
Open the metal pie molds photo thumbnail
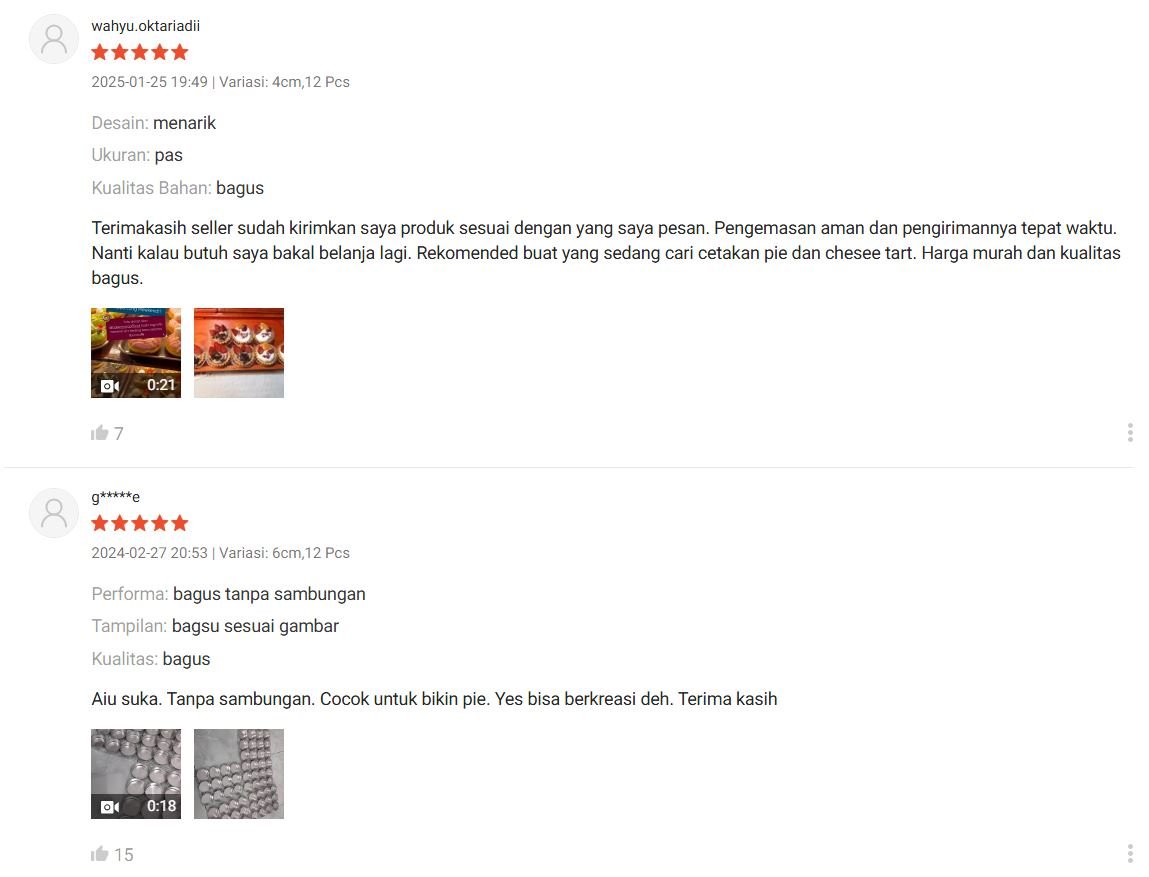click(x=239, y=774)
